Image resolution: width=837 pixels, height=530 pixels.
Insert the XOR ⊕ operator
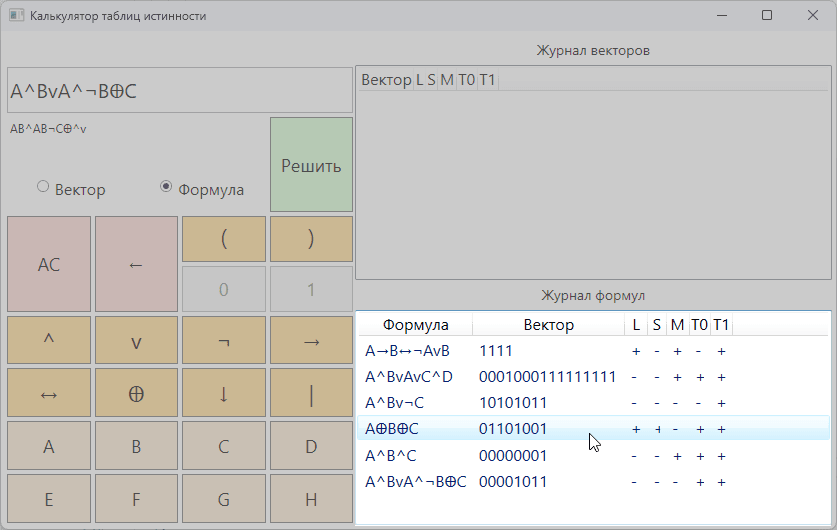(x=136, y=393)
